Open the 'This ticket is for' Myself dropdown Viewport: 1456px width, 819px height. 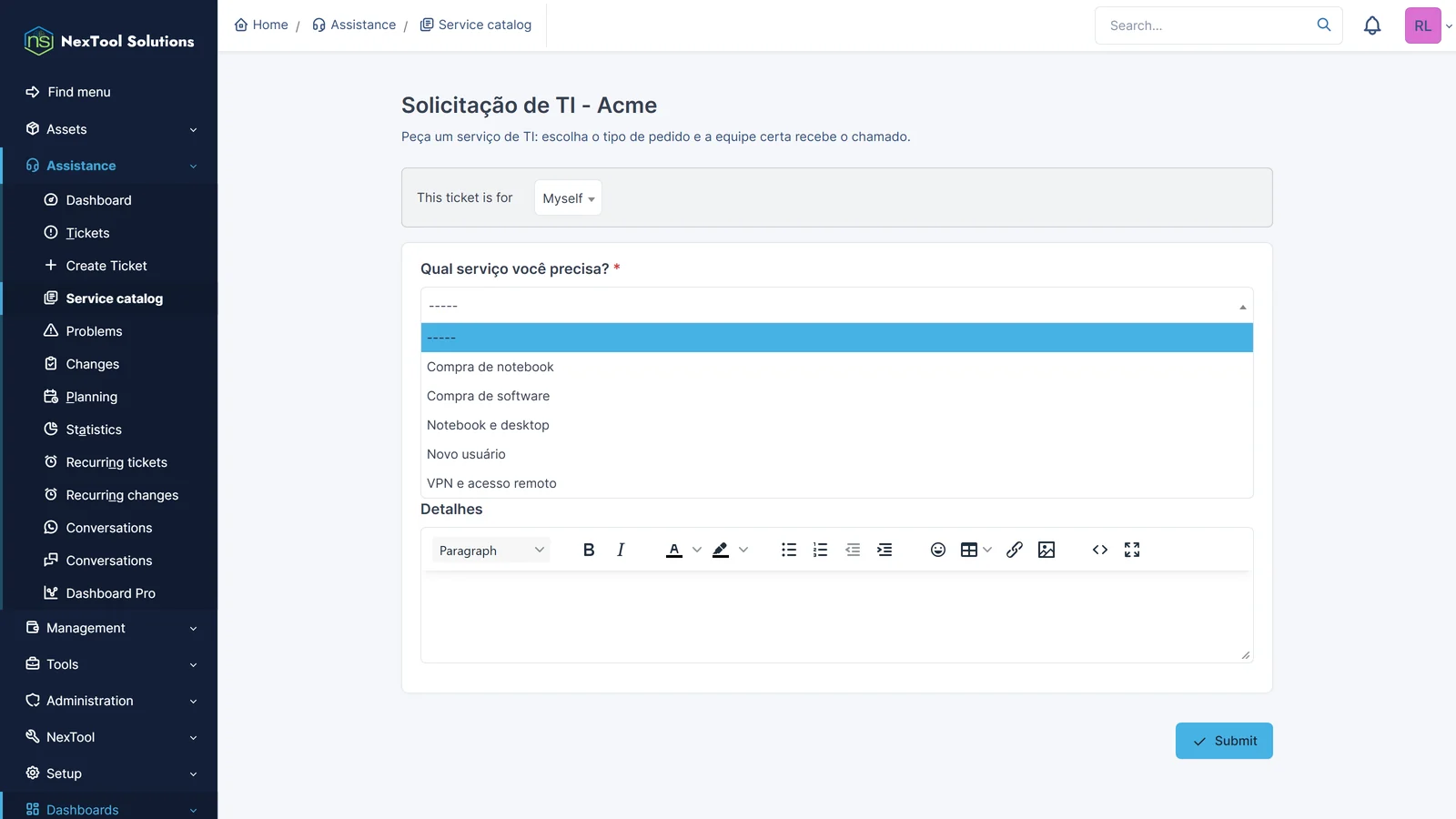(568, 198)
